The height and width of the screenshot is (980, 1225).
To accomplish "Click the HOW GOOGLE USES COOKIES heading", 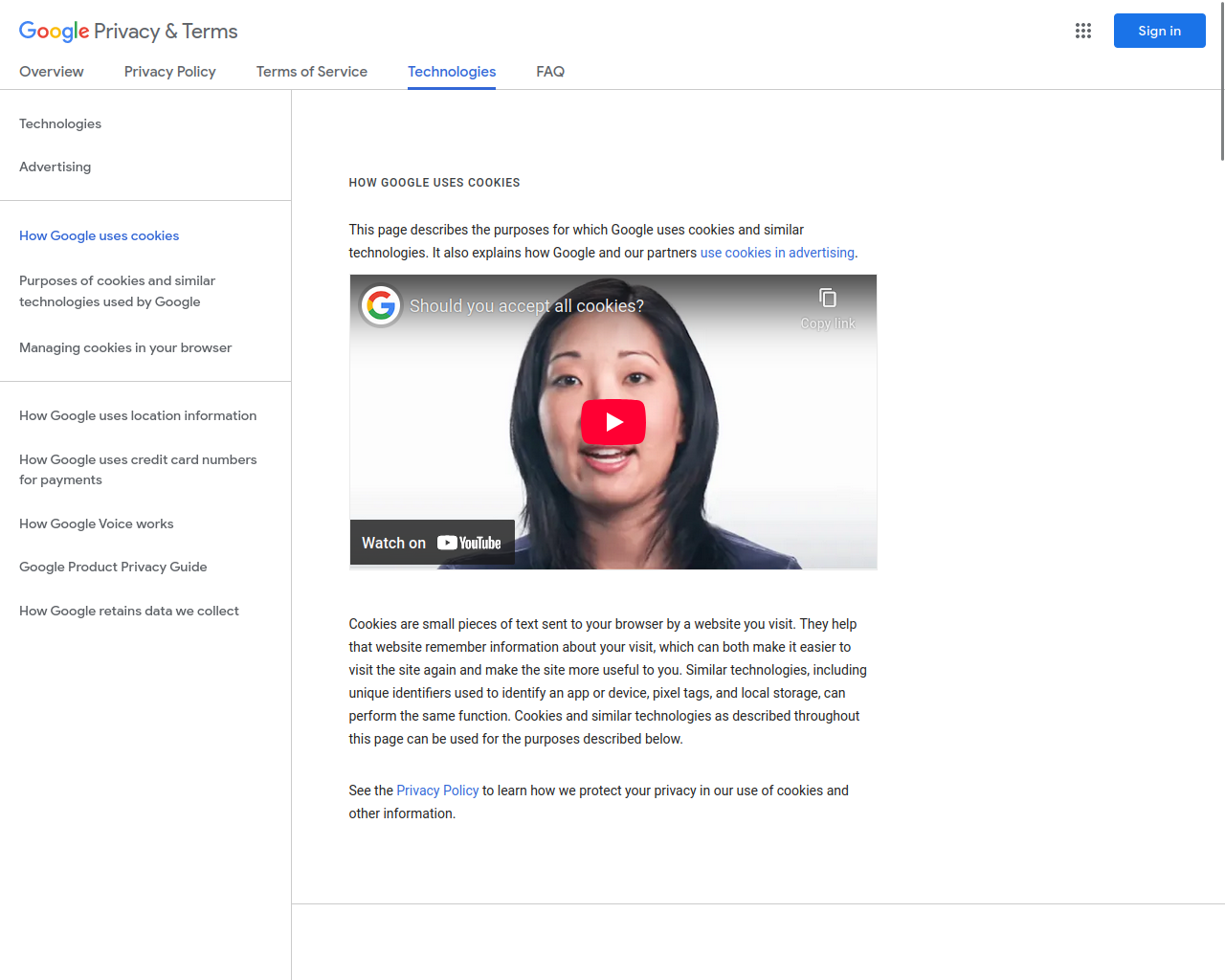I will 434,183.
